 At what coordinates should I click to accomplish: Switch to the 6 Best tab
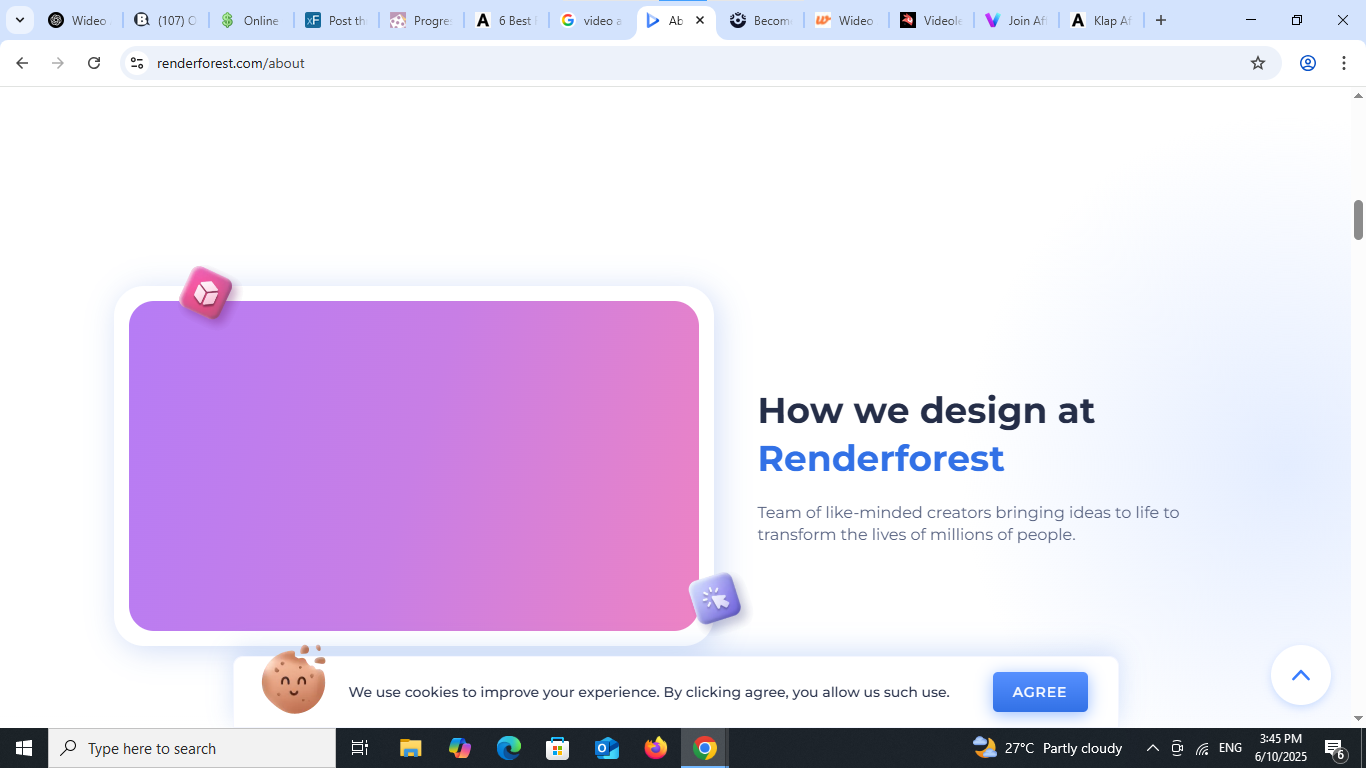pos(507,20)
